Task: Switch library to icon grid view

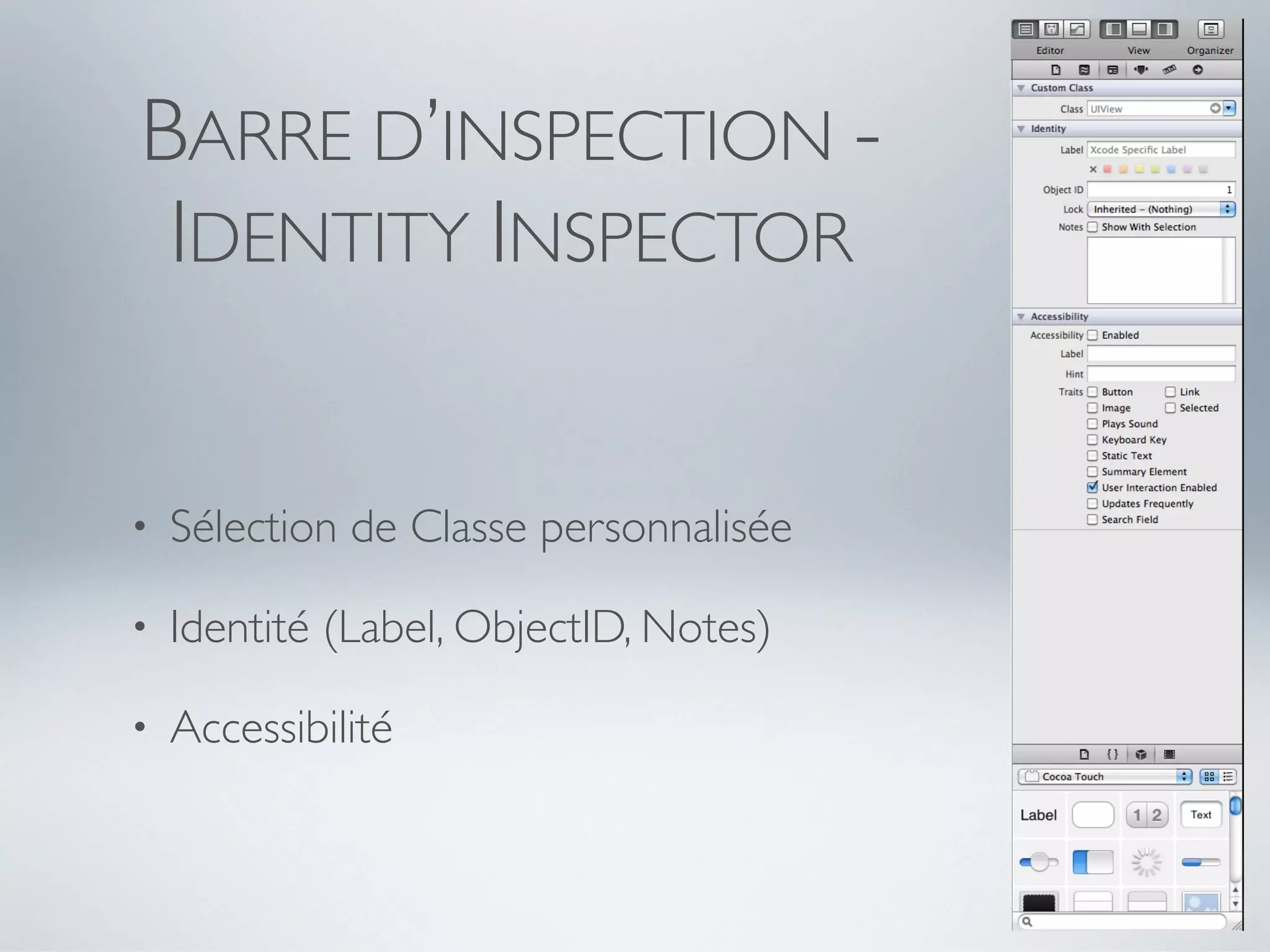Action: [x=1209, y=777]
